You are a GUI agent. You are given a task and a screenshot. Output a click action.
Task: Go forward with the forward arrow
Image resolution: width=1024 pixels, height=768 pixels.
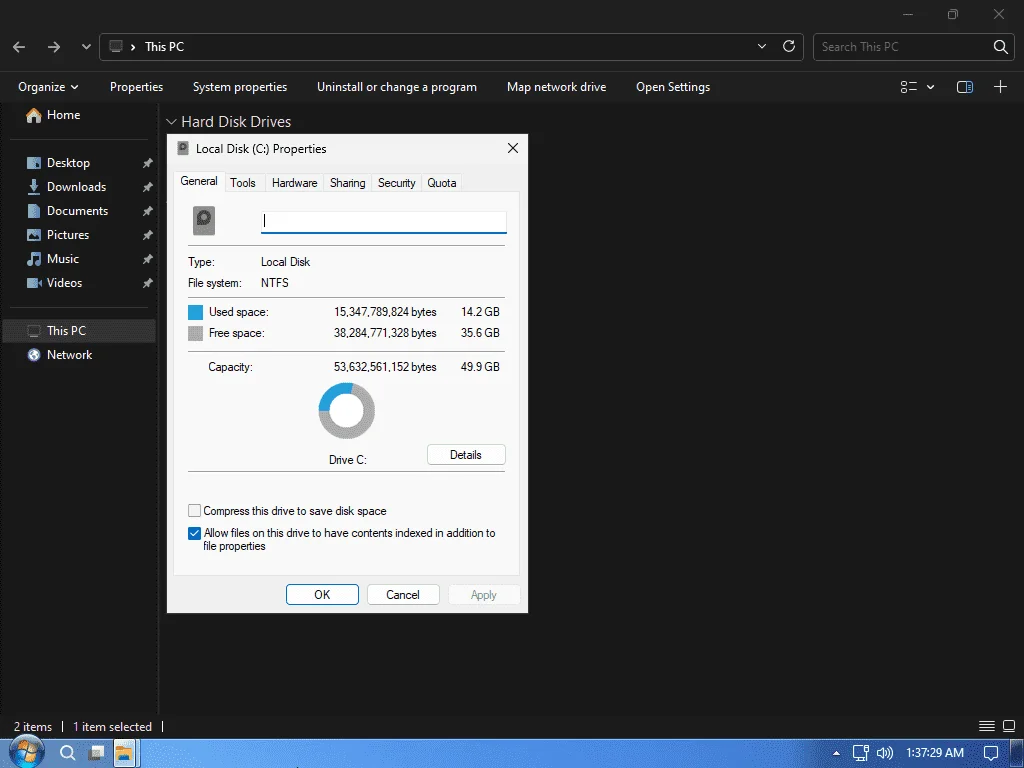pyautogui.click(x=54, y=47)
